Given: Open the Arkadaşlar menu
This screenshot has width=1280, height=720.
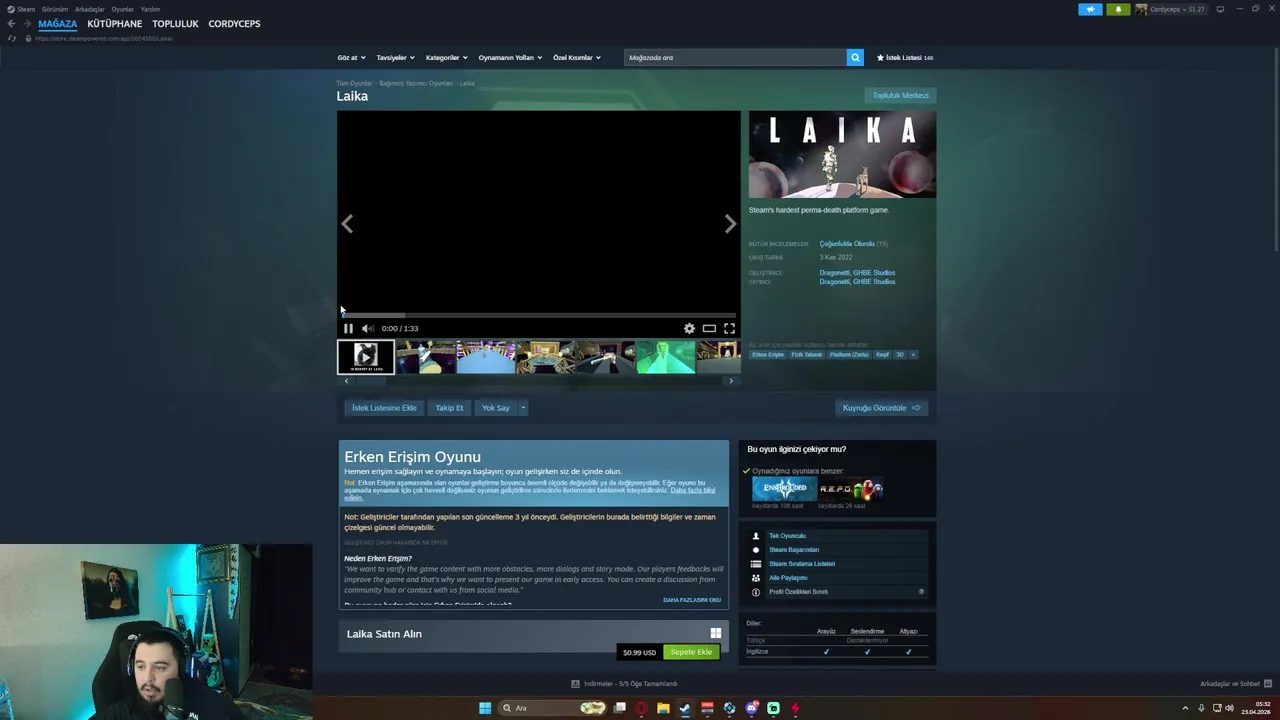Looking at the screenshot, I should [89, 9].
